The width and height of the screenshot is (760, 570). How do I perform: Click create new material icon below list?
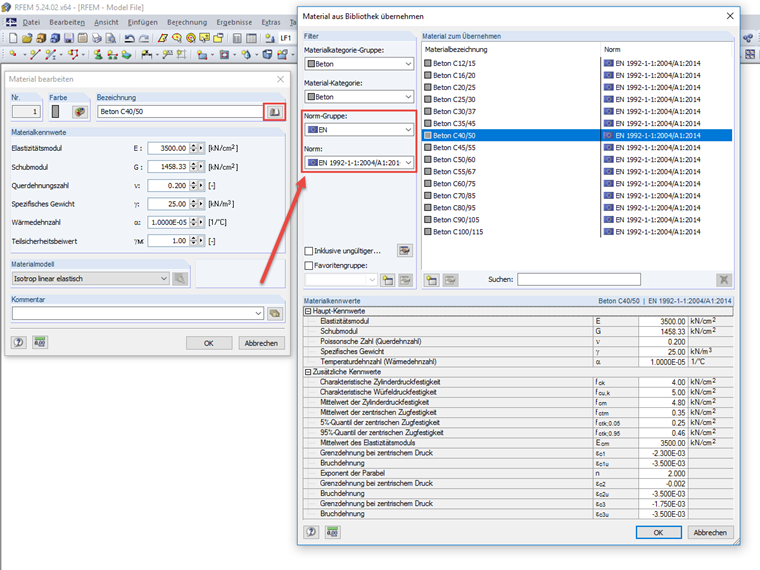click(x=432, y=280)
